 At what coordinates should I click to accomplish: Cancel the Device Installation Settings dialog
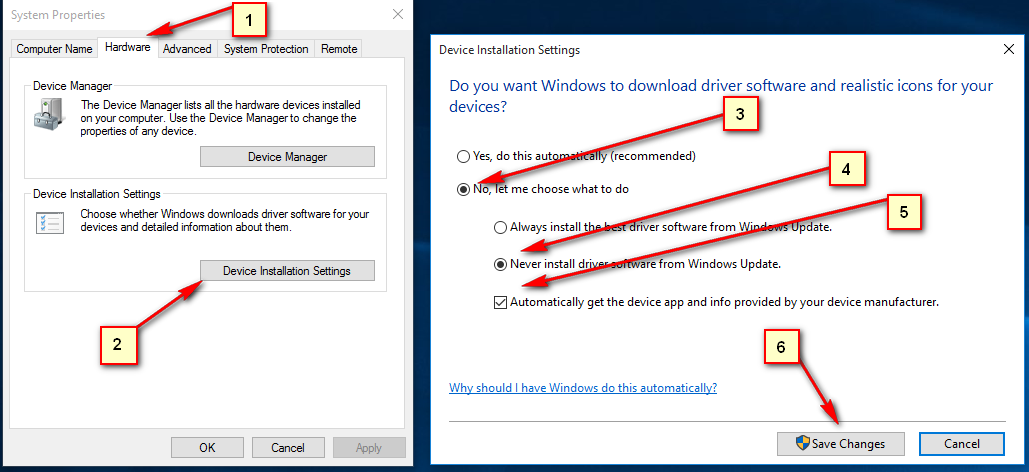coord(961,444)
